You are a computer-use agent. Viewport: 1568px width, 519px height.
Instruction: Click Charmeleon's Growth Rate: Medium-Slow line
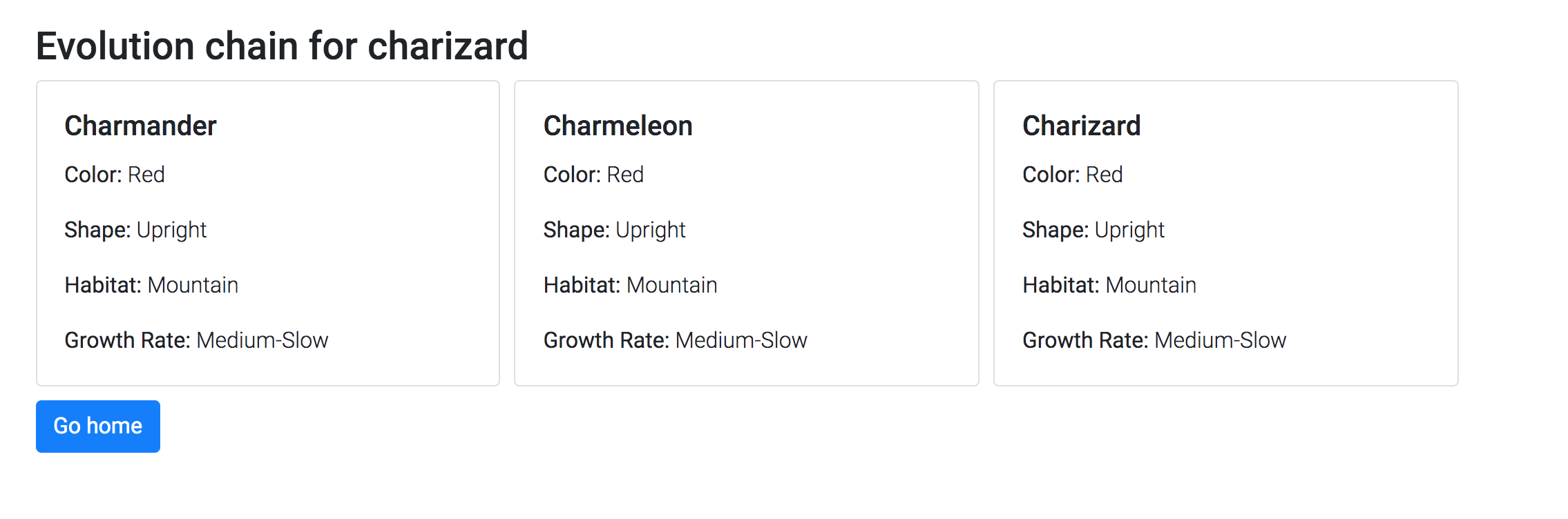pos(675,340)
